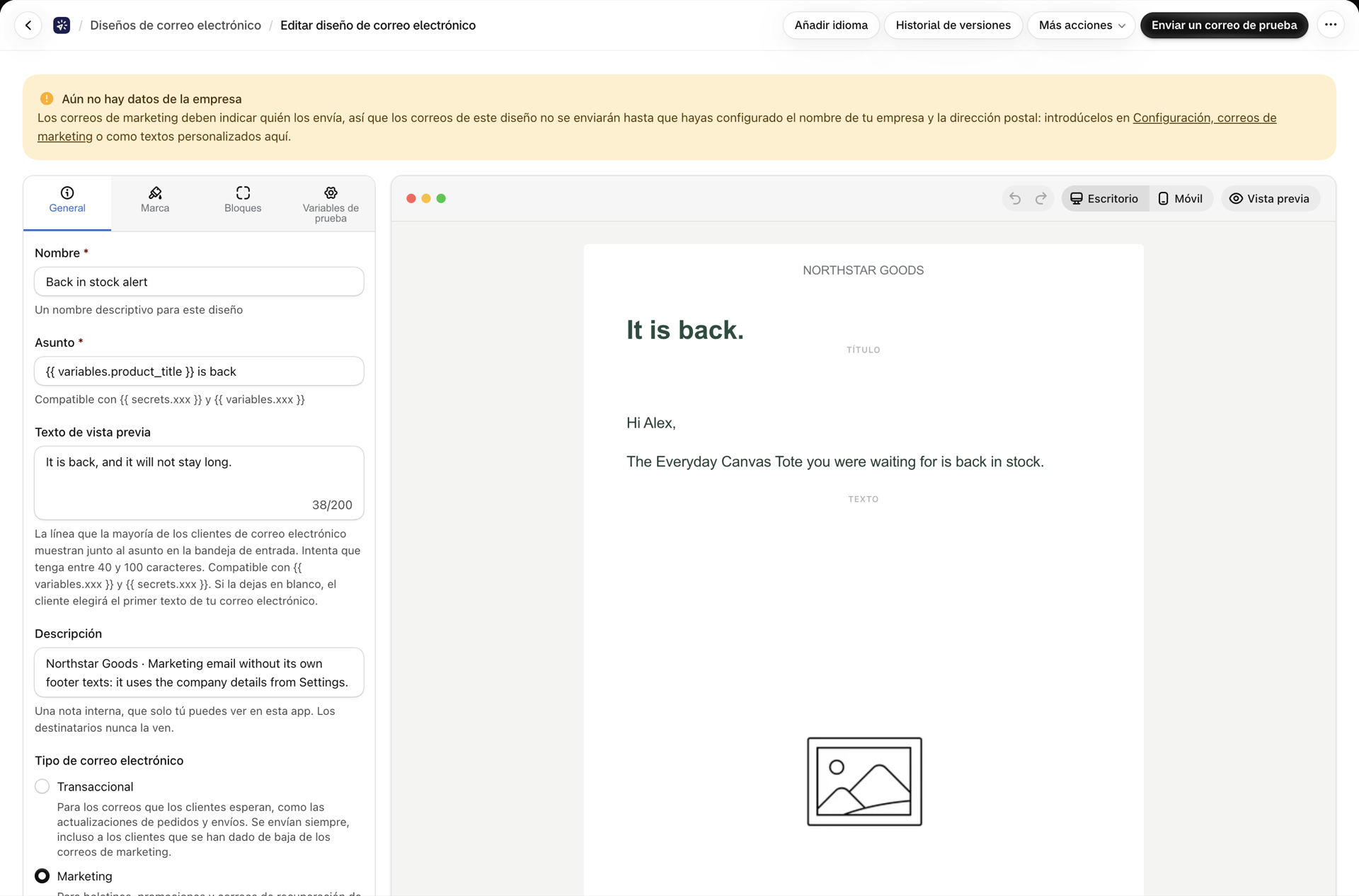Click Añadir idioma
Image resolution: width=1359 pixels, height=896 pixels.
831,25
